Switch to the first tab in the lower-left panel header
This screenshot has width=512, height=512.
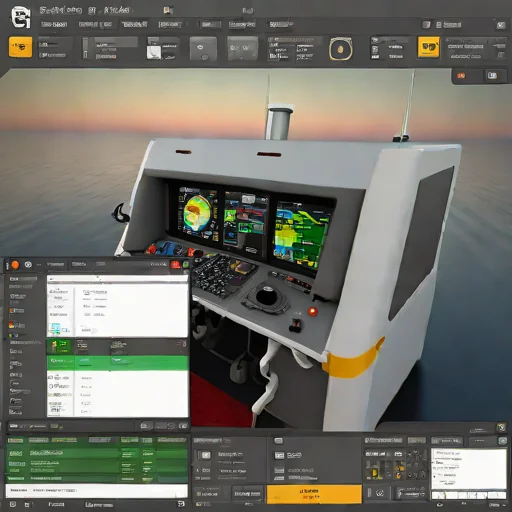(55, 265)
